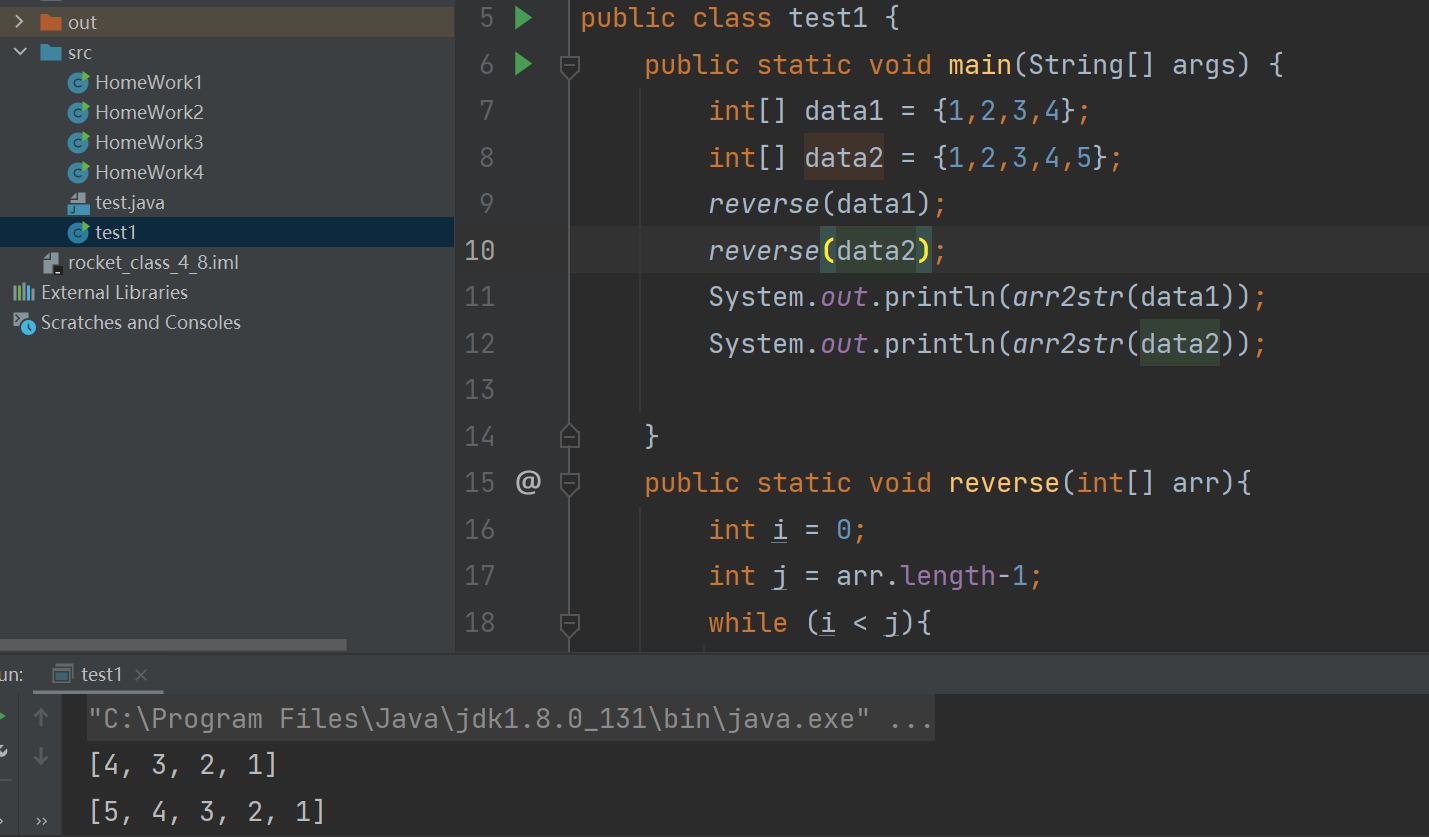Viewport: 1429px width, 837px height.
Task: Select HomeWork4 in the project tree
Action: click(x=149, y=172)
